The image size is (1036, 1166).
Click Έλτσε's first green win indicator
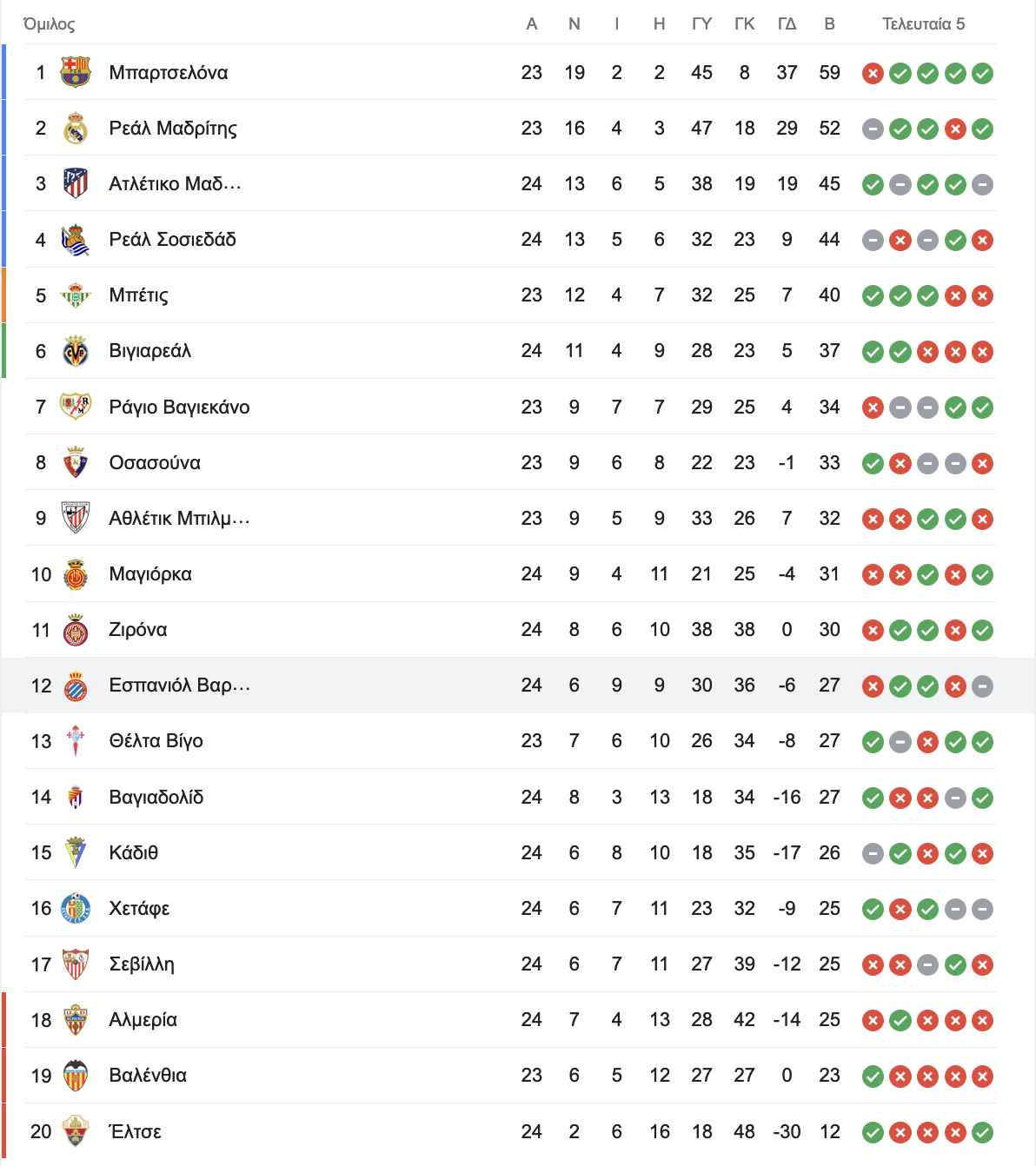pos(873,1132)
